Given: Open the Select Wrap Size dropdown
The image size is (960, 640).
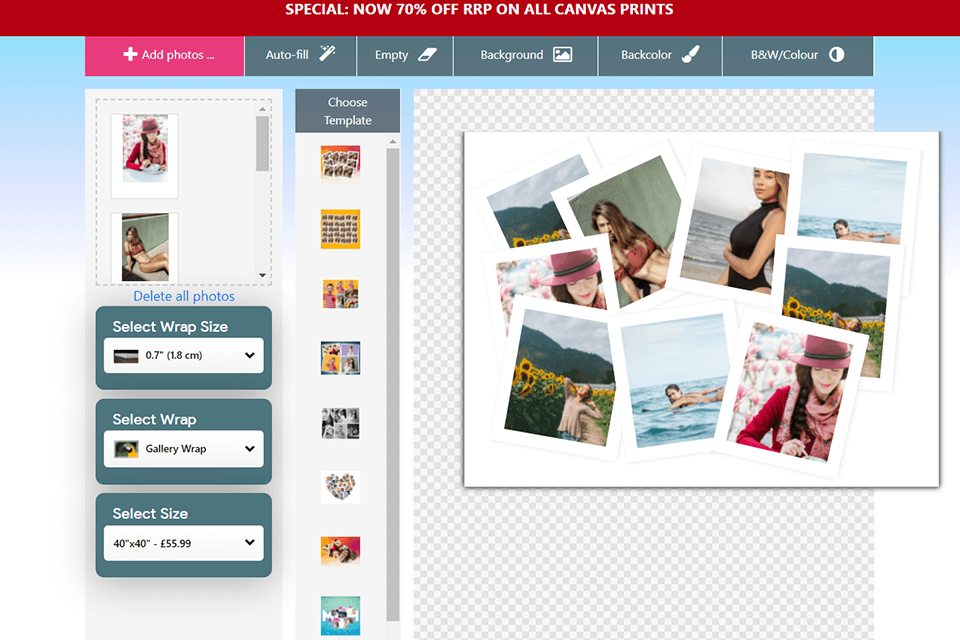Looking at the screenshot, I should pyautogui.click(x=184, y=356).
